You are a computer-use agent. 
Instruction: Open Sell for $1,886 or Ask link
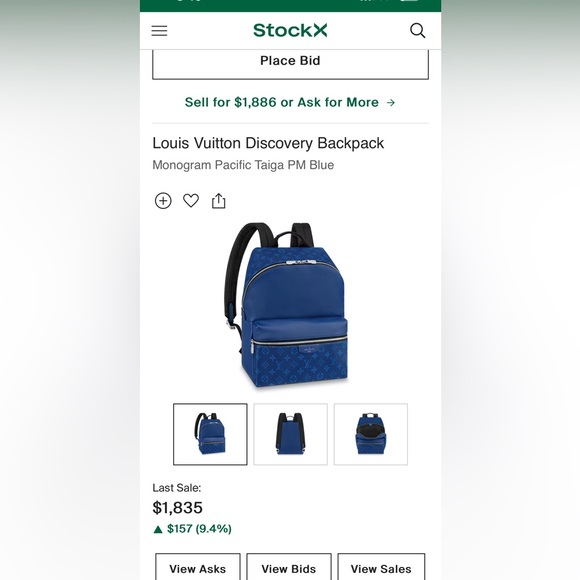tap(290, 102)
